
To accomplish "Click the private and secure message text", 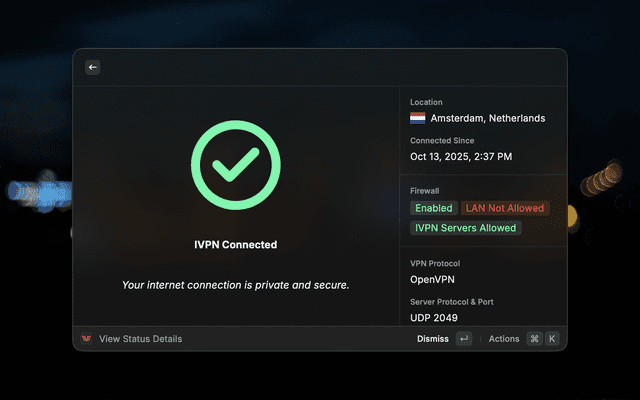I will 235,285.
